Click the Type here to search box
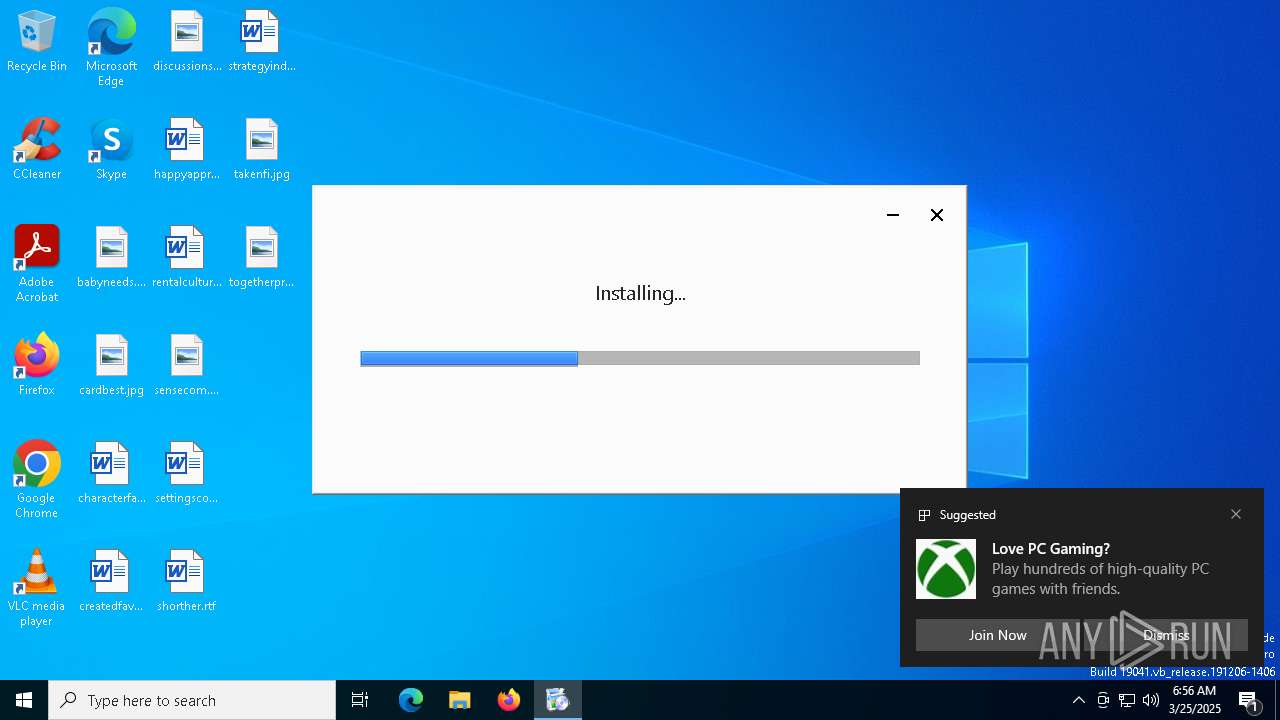 pos(192,700)
